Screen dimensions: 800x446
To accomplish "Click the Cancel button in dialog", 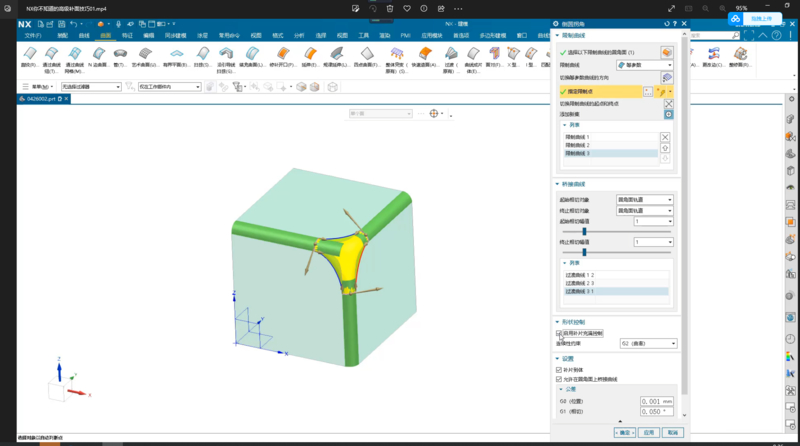I will [x=672, y=432].
